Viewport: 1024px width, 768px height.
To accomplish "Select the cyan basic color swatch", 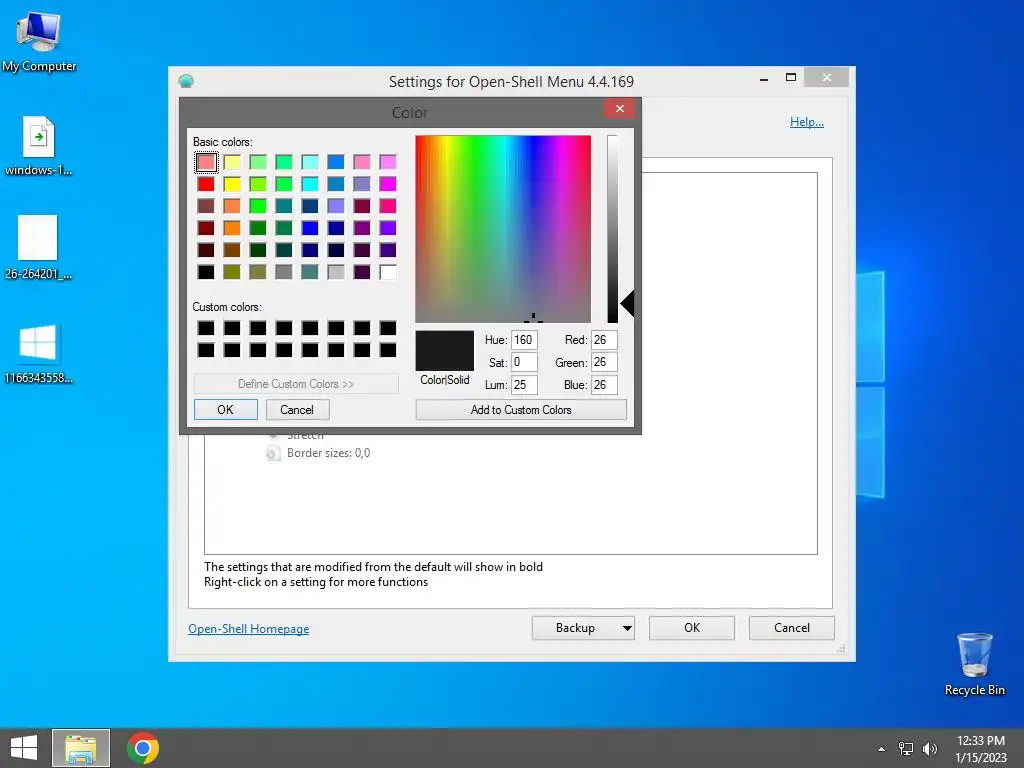I will pyautogui.click(x=310, y=184).
